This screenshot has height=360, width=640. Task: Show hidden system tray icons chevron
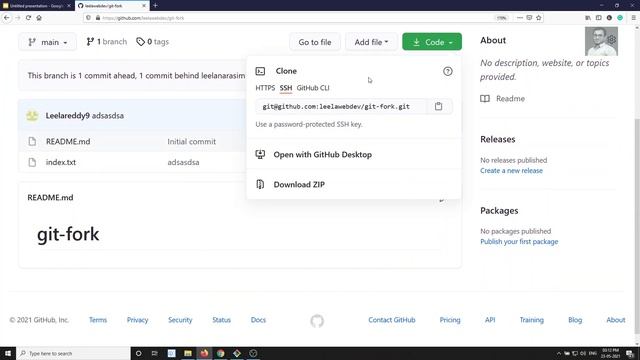click(x=558, y=353)
